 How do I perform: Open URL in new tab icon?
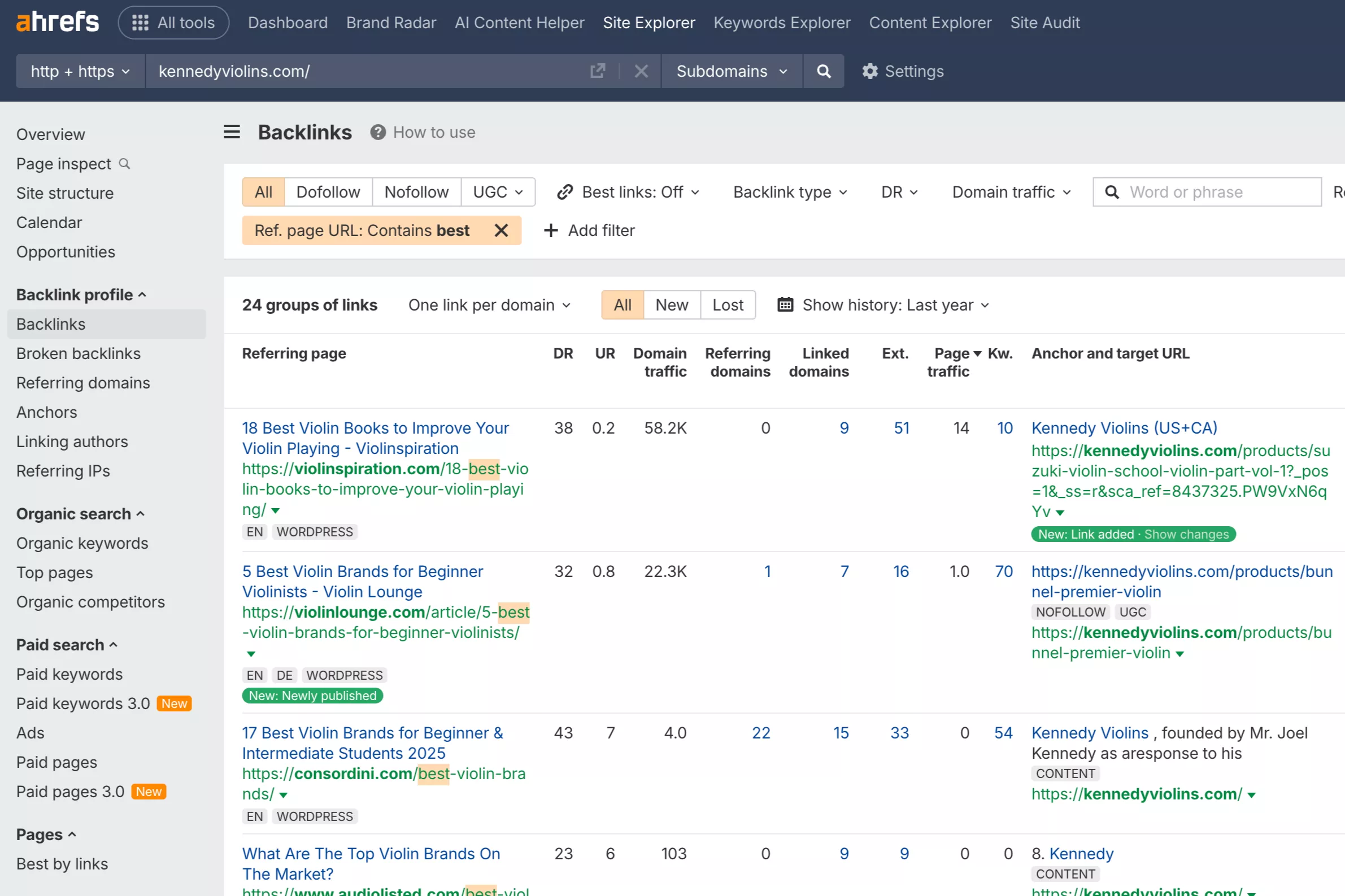(597, 71)
